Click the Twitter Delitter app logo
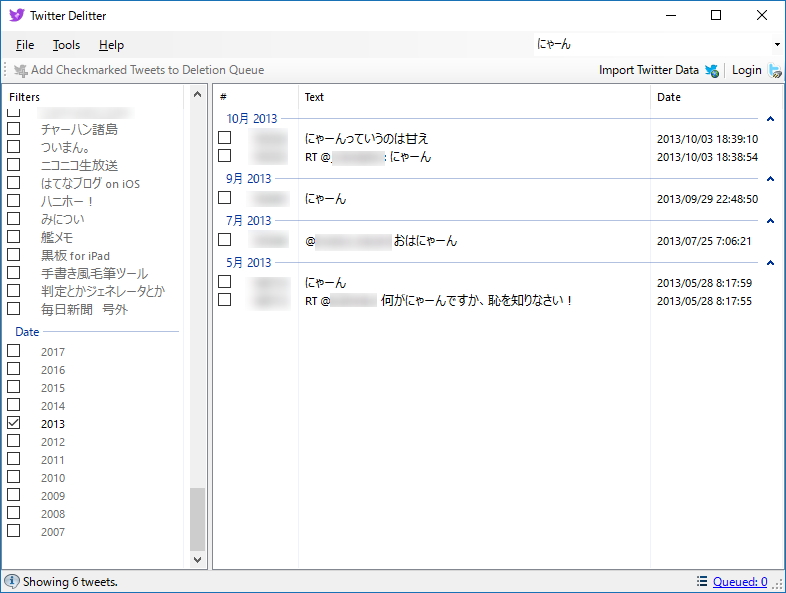 coord(17,15)
